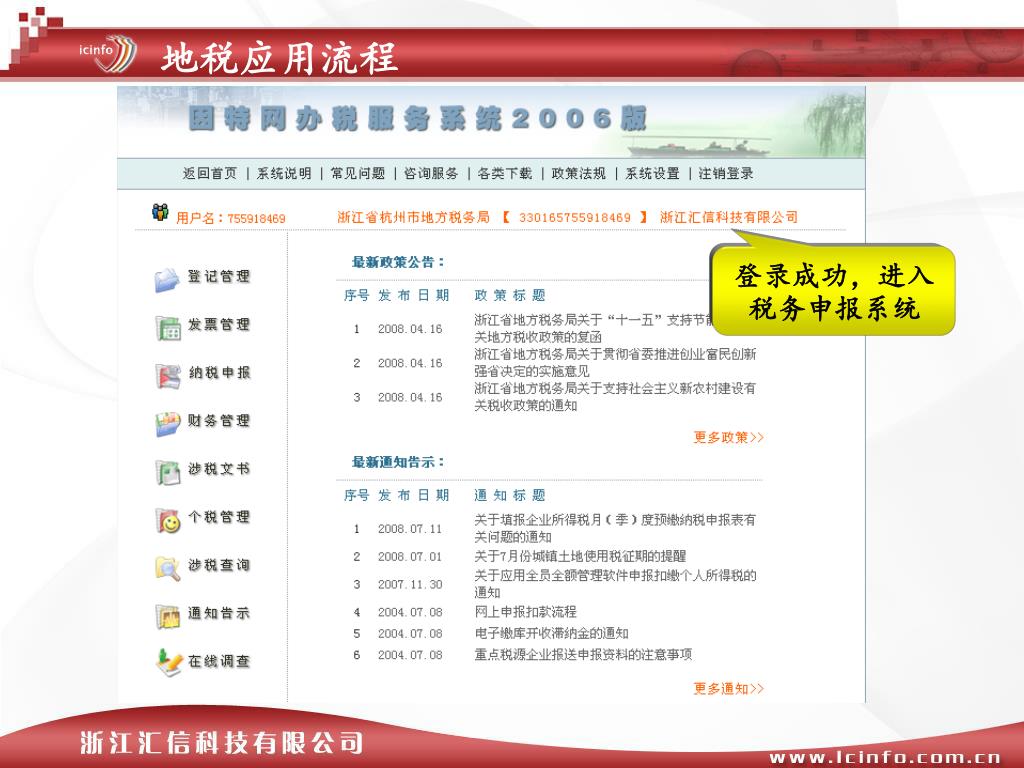Image resolution: width=1024 pixels, height=768 pixels.
Task: Open the 涉税文书 sidebar link
Action: (219, 469)
